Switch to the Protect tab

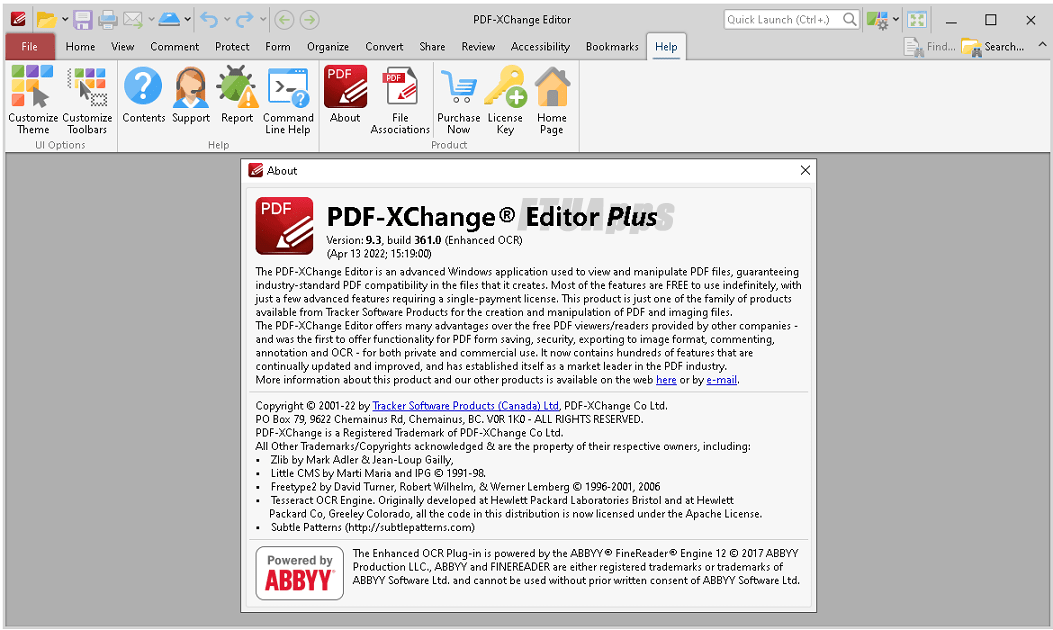click(232, 46)
